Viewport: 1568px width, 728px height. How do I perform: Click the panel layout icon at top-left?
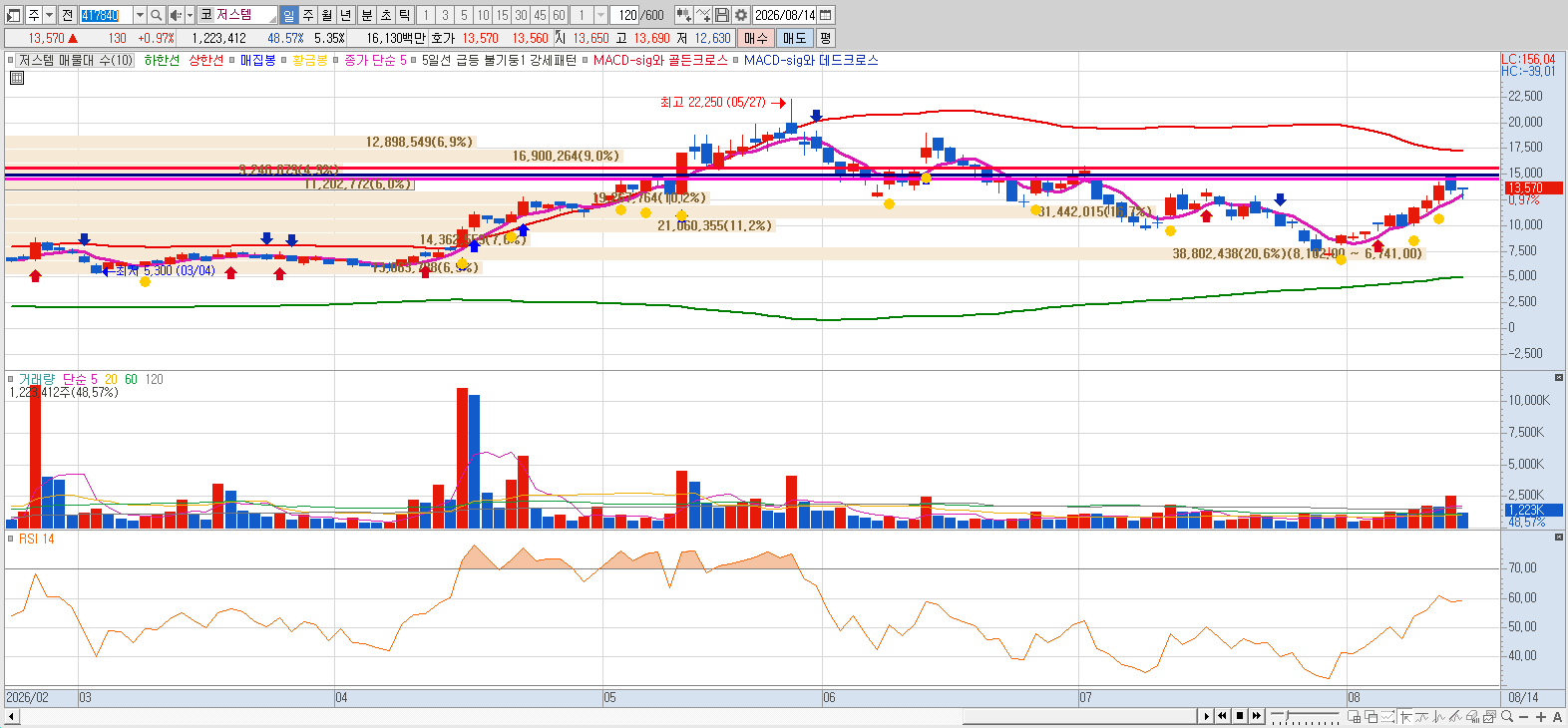pos(13,15)
